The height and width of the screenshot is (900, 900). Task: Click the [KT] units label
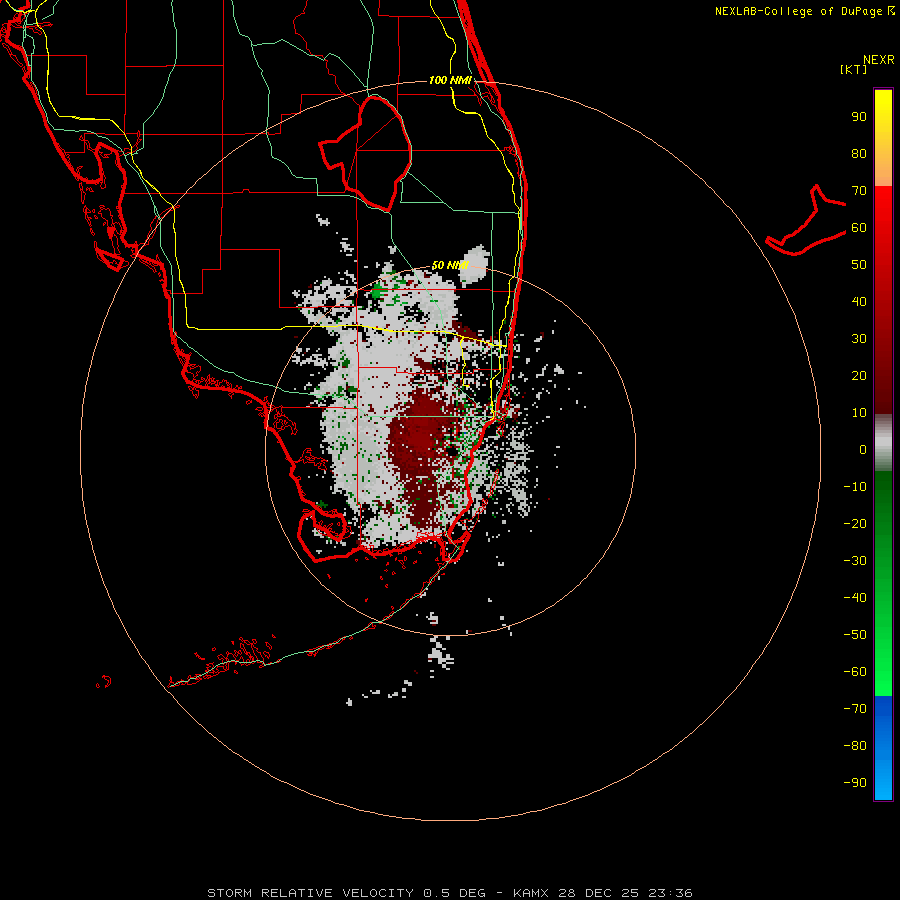(853, 69)
